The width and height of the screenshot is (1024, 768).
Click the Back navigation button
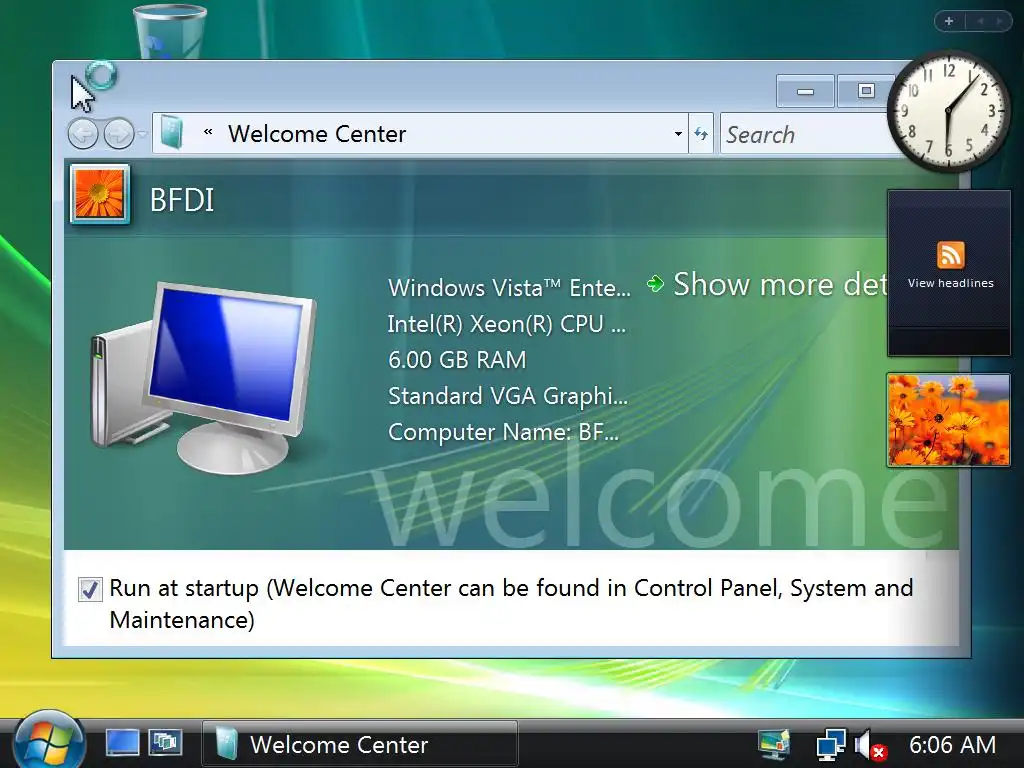click(x=83, y=134)
